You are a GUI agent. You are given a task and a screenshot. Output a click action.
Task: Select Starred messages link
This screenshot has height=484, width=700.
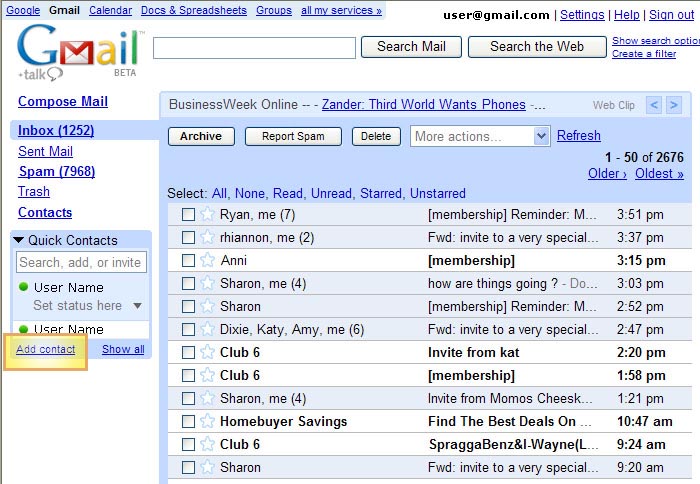point(381,193)
